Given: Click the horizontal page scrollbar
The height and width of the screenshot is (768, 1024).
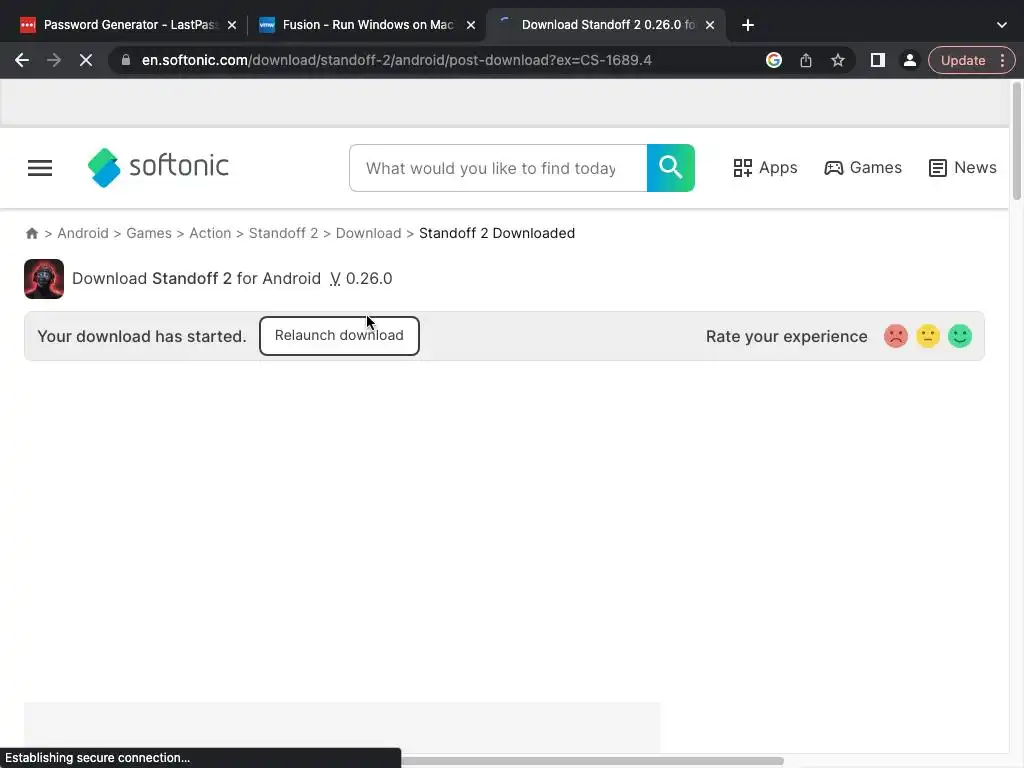Looking at the screenshot, I should 591,761.
